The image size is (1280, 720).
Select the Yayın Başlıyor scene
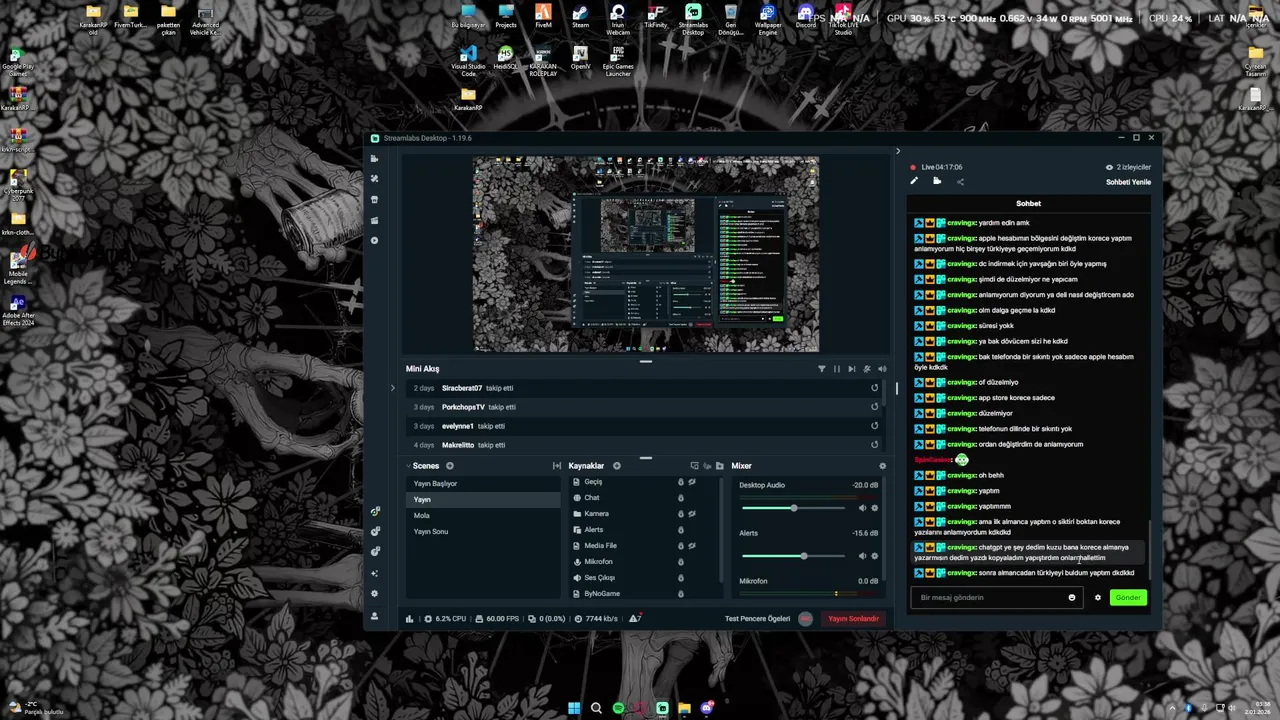483,484
